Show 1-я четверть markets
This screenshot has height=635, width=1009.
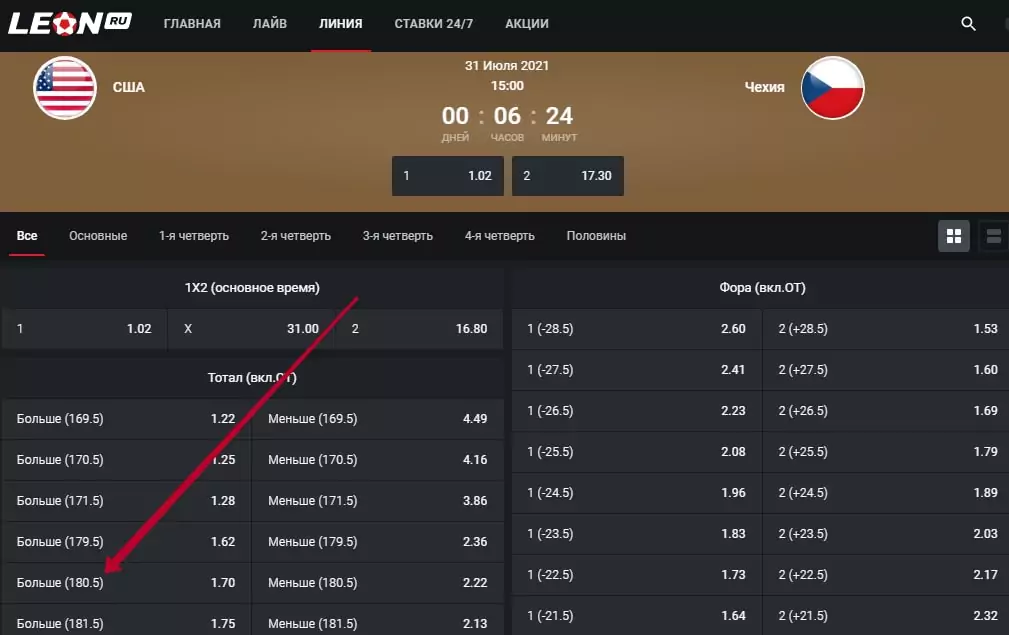point(194,236)
